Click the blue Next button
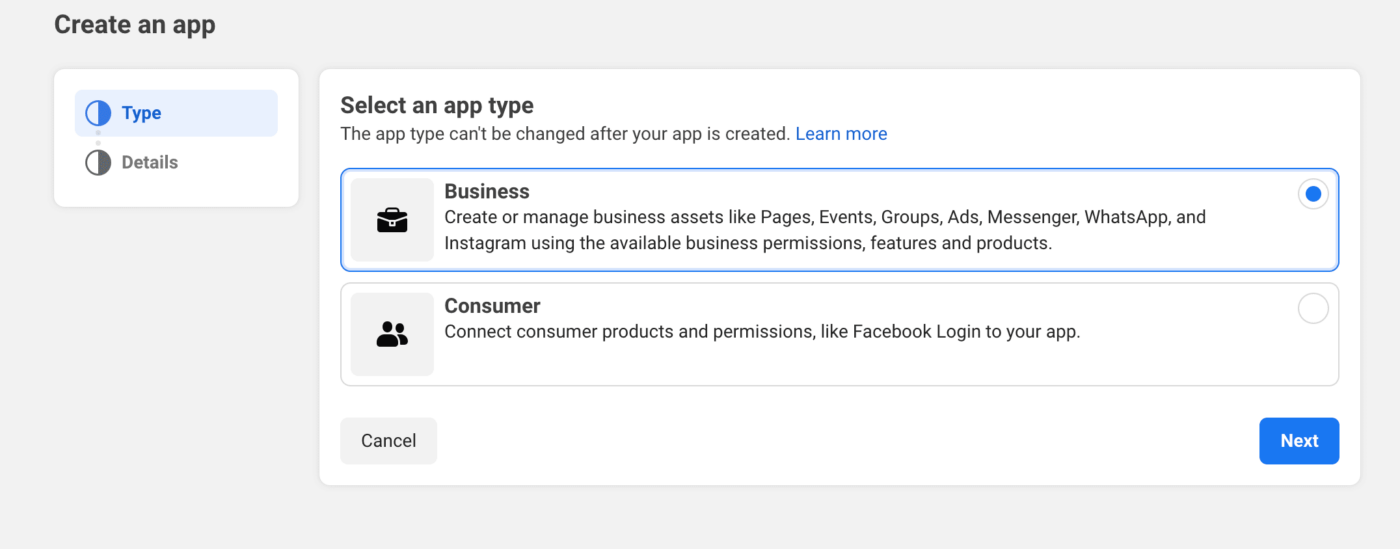This screenshot has height=549, width=1400. coord(1299,441)
